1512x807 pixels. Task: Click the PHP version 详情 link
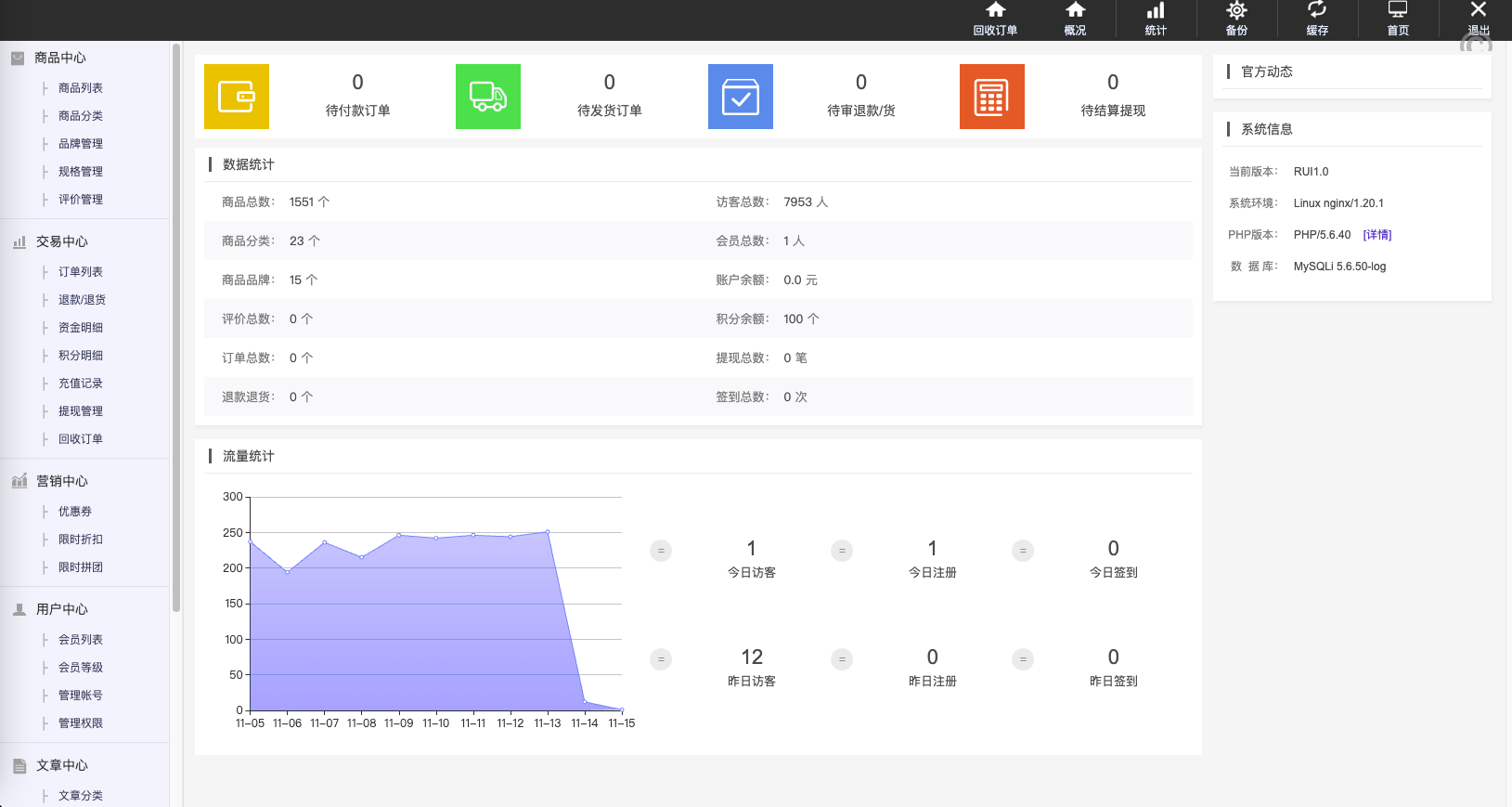(1376, 235)
